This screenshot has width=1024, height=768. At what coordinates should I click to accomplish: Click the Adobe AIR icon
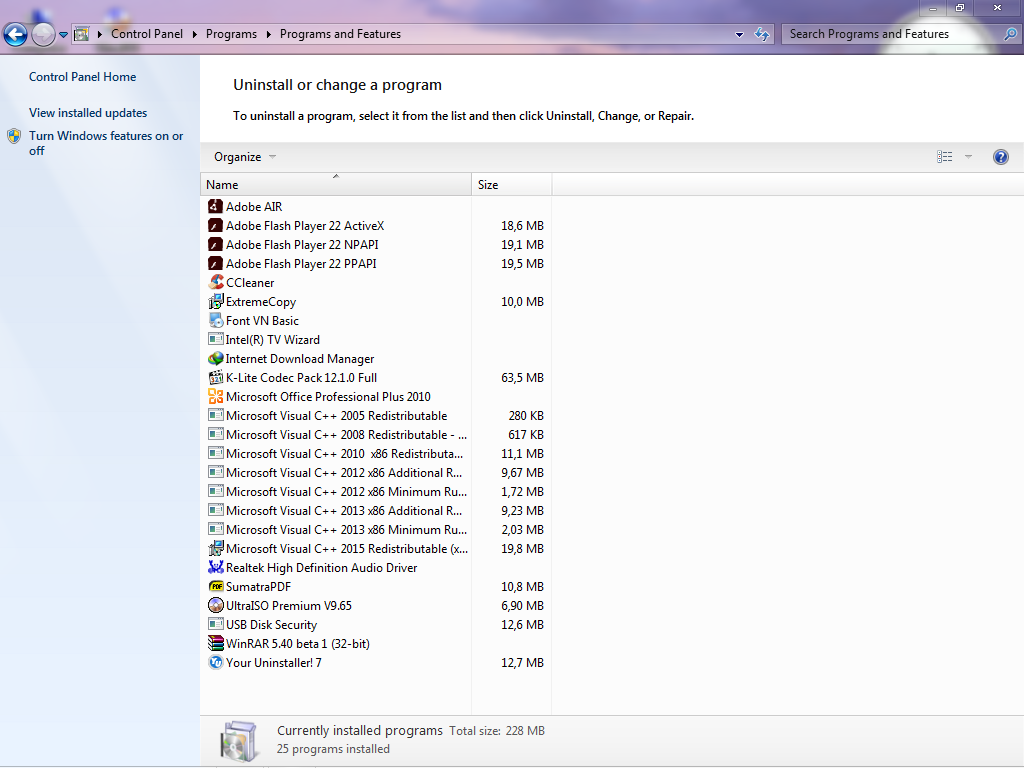point(216,206)
